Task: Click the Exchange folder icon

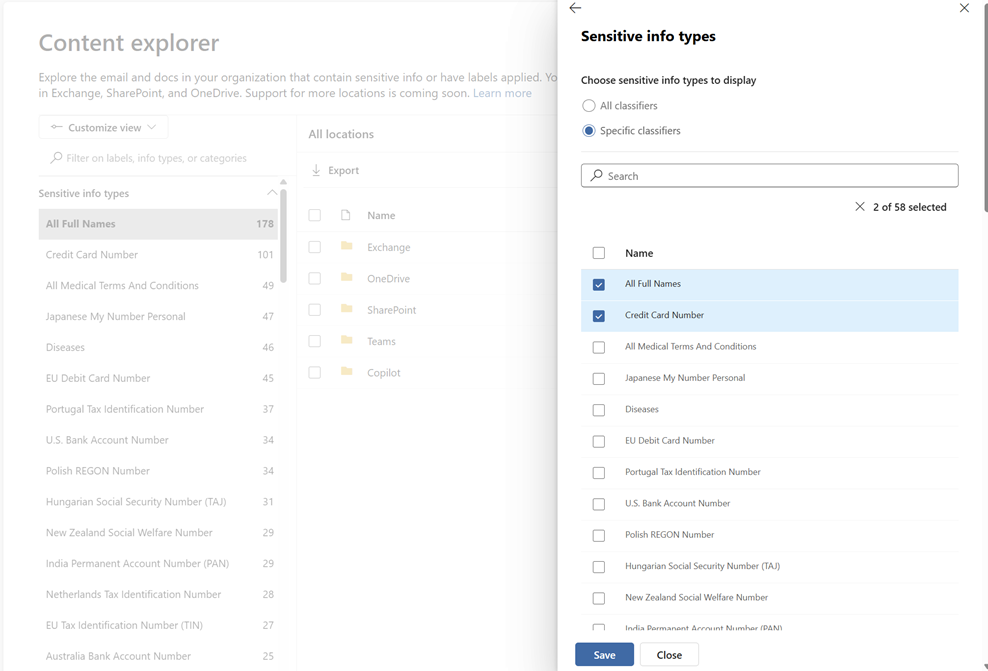Action: (x=347, y=247)
